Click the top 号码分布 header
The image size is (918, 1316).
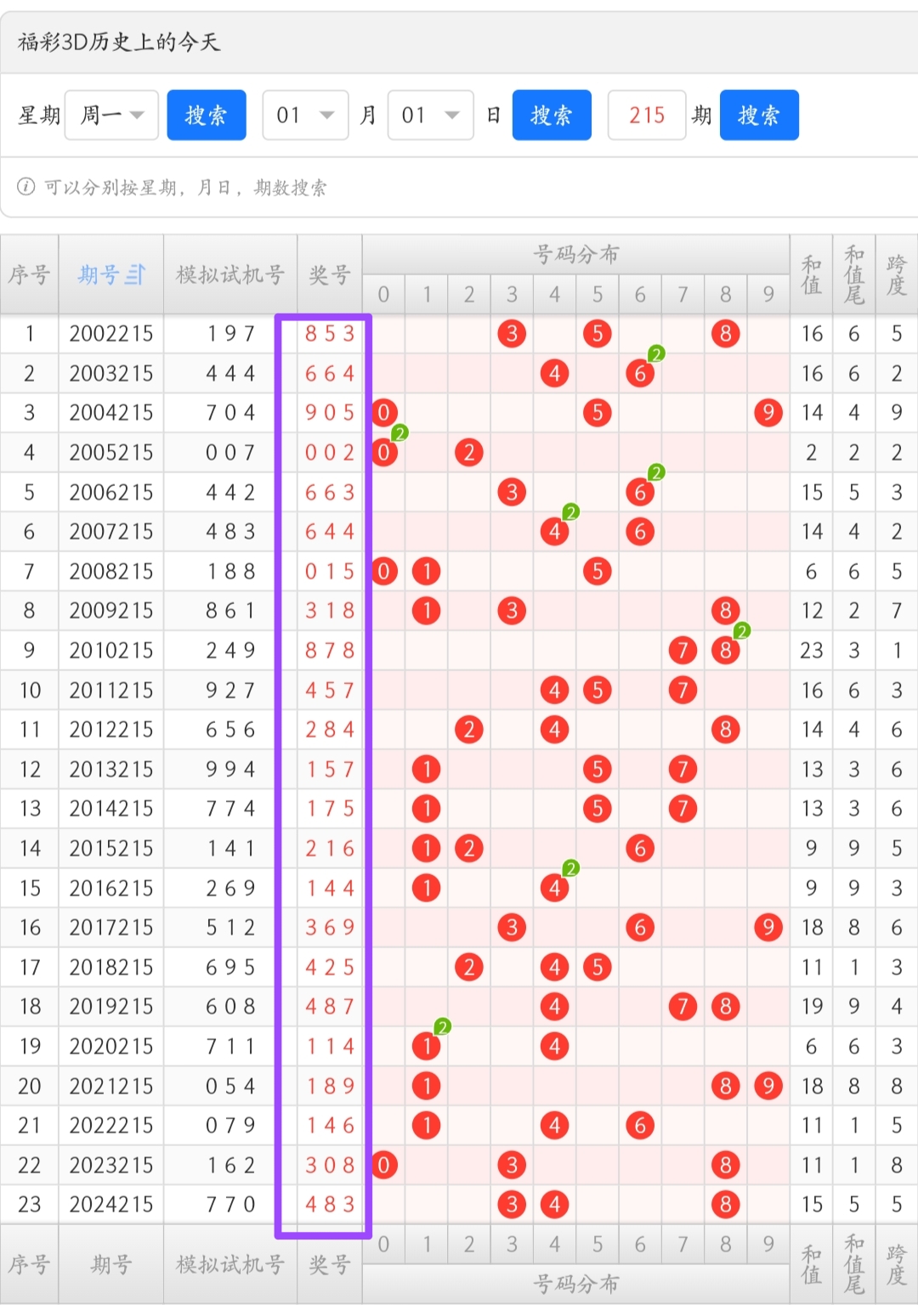click(576, 254)
